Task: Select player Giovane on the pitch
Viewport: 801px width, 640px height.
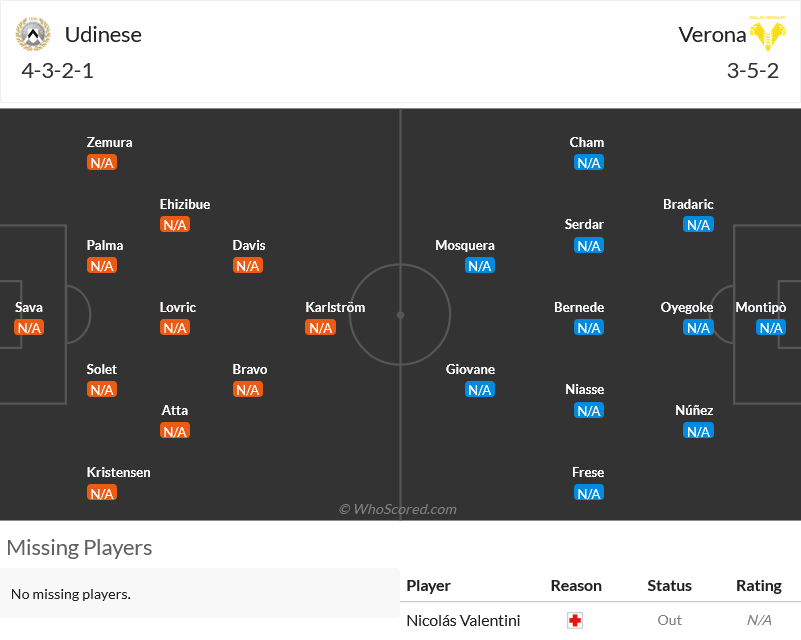Action: 470,369
